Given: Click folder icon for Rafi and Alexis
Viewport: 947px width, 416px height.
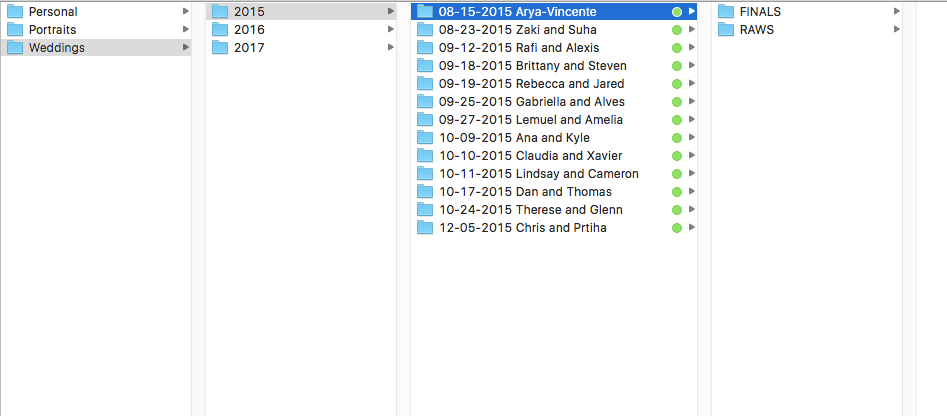Looking at the screenshot, I should [425, 48].
